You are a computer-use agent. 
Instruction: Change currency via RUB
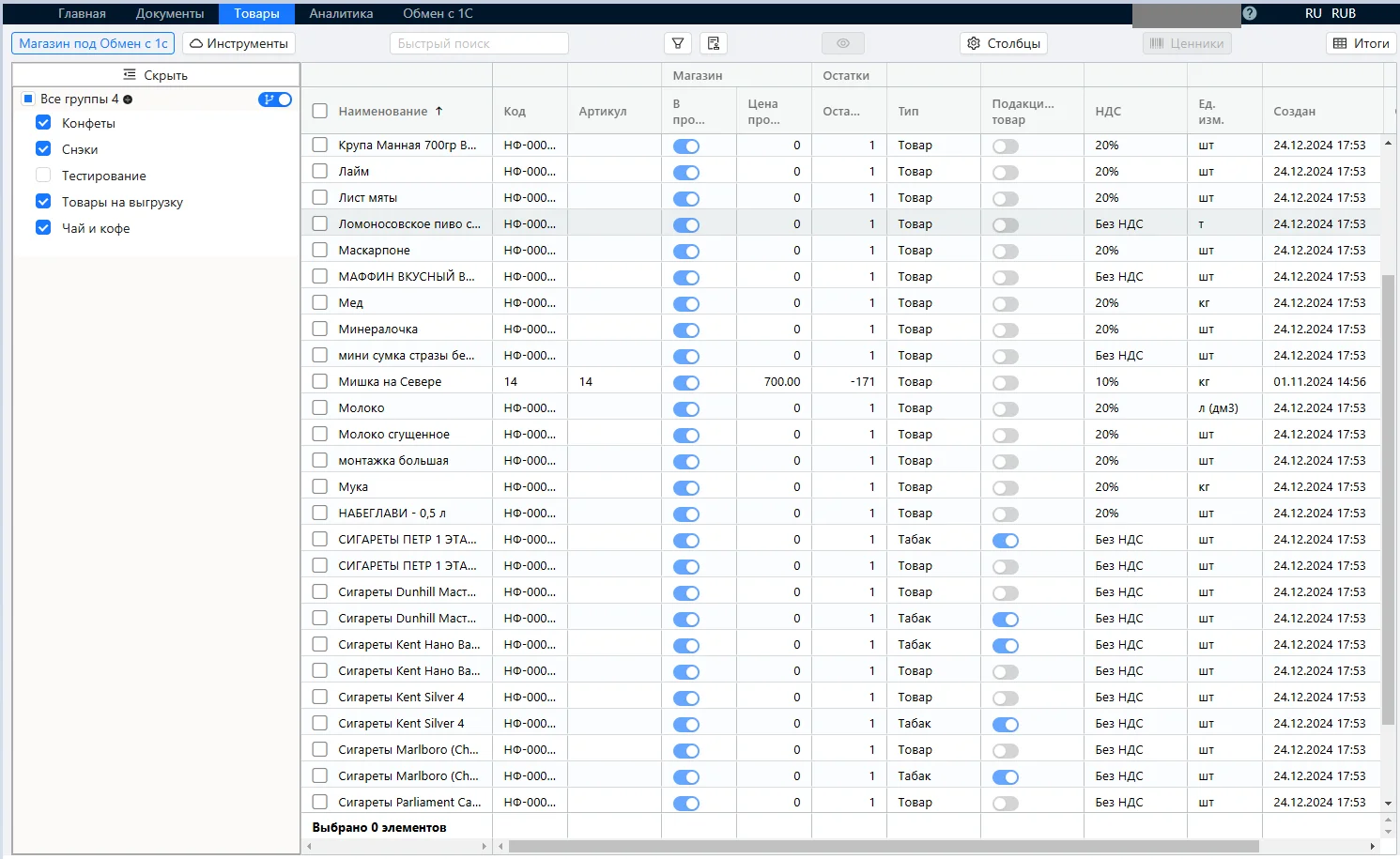[1344, 13]
